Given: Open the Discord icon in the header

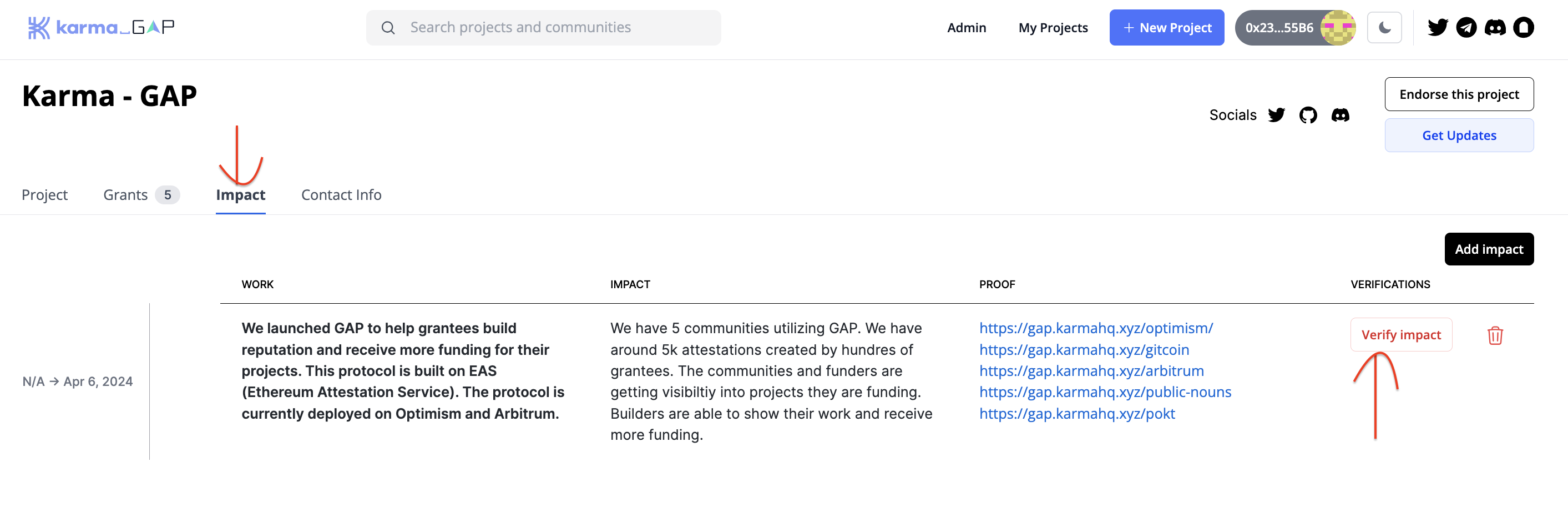Looking at the screenshot, I should 1495,27.
